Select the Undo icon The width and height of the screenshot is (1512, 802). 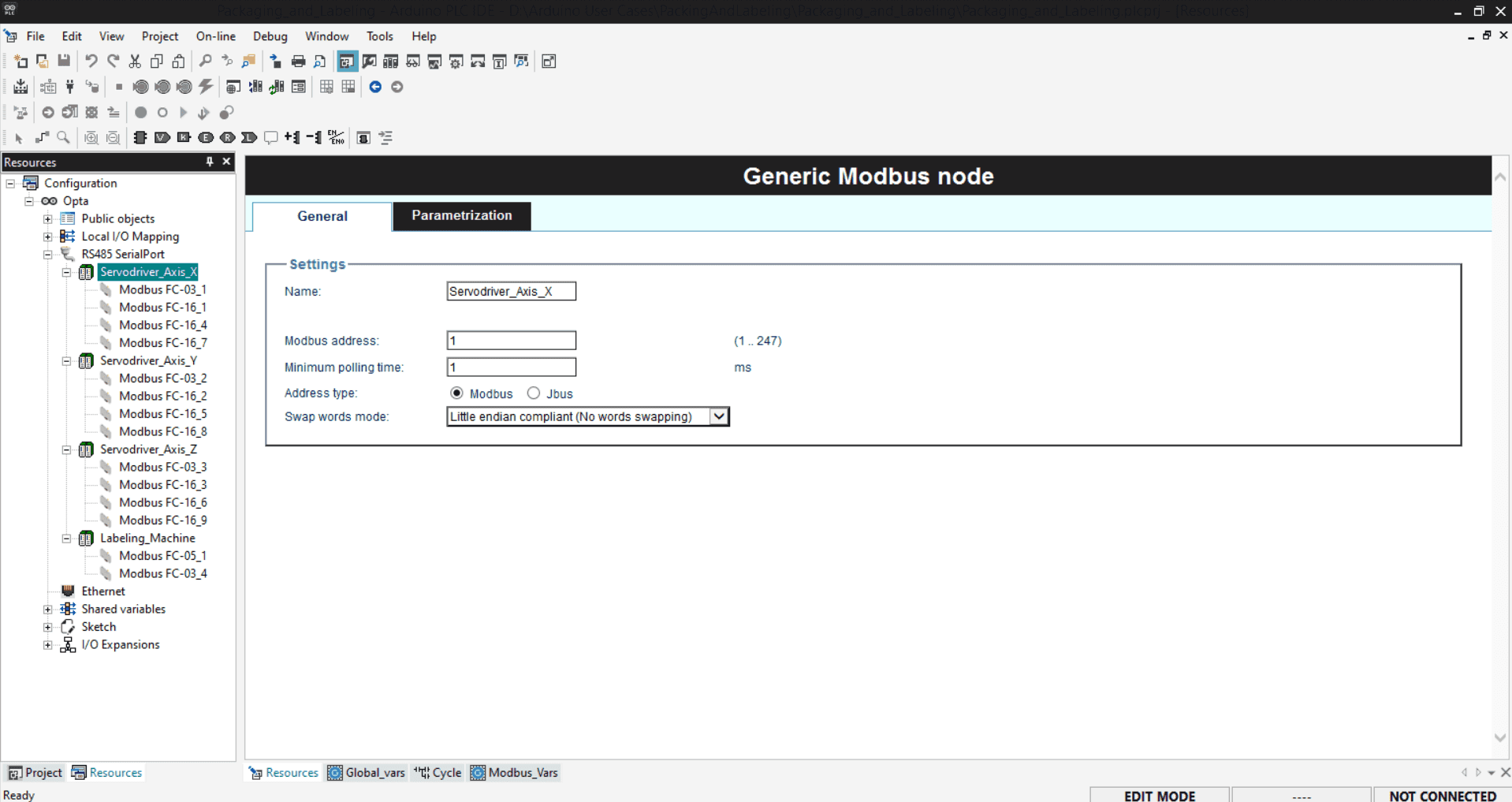91,61
